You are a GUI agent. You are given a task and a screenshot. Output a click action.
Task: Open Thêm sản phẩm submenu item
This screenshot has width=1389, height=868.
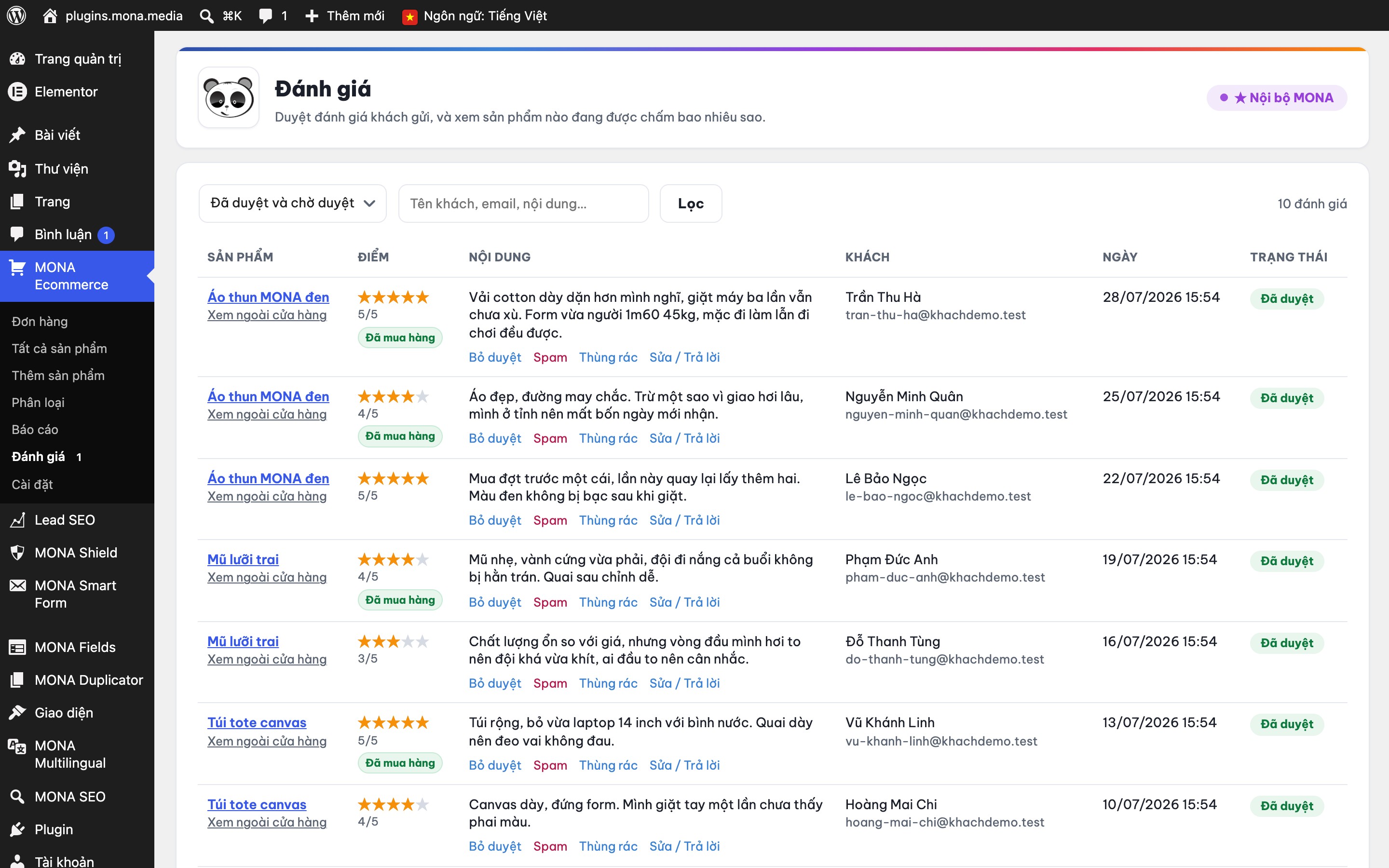(58, 376)
